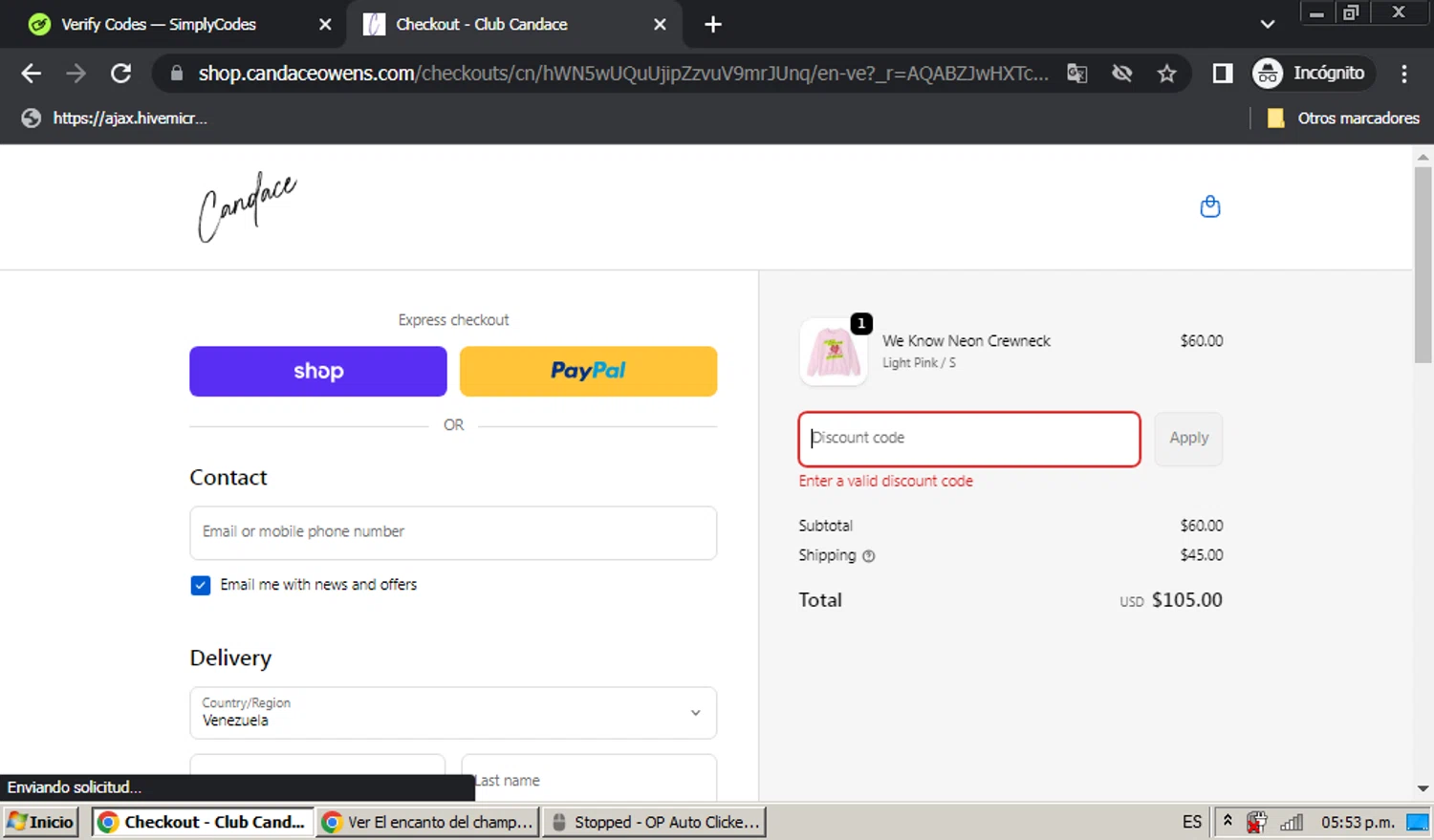Image resolution: width=1434 pixels, height=840 pixels.
Task: Open a new browser tab
Action: pos(712,25)
